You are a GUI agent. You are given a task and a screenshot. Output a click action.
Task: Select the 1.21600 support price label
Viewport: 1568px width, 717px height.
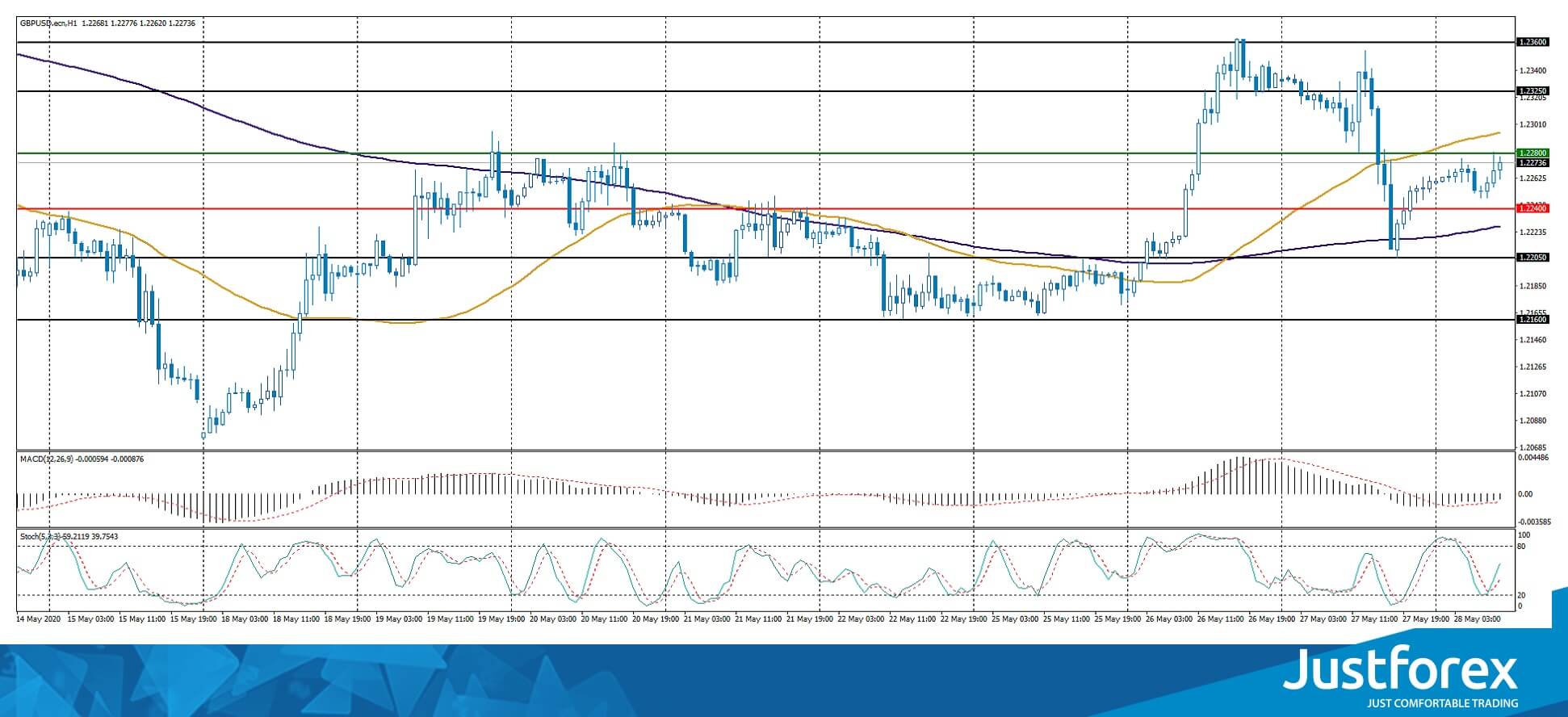pyautogui.click(x=1532, y=320)
